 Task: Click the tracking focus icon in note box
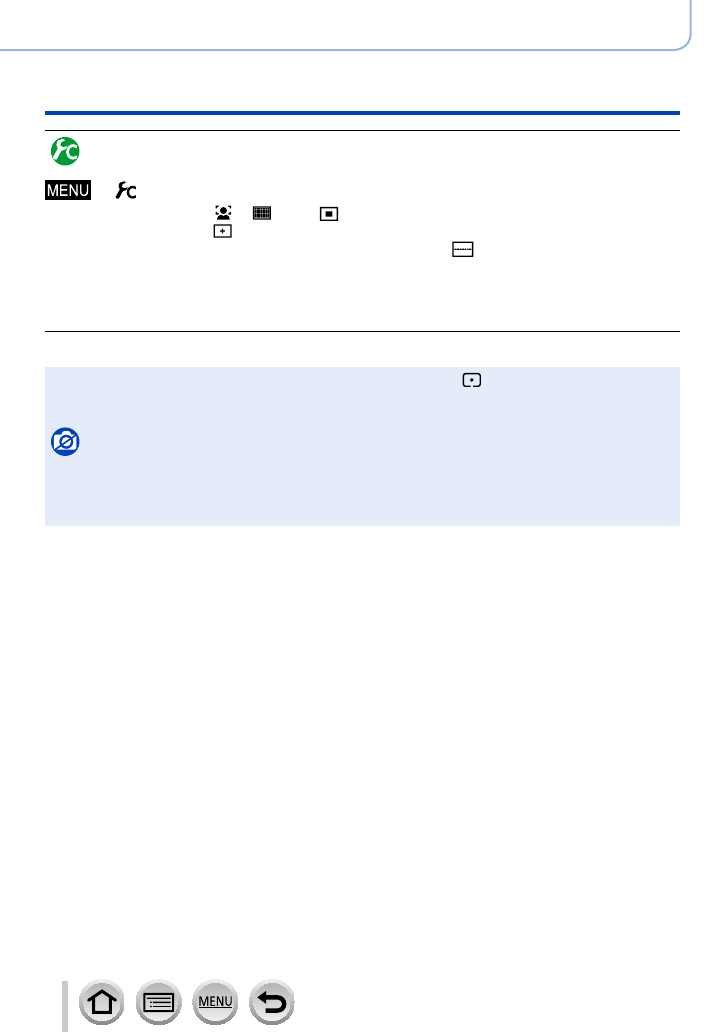(x=472, y=380)
